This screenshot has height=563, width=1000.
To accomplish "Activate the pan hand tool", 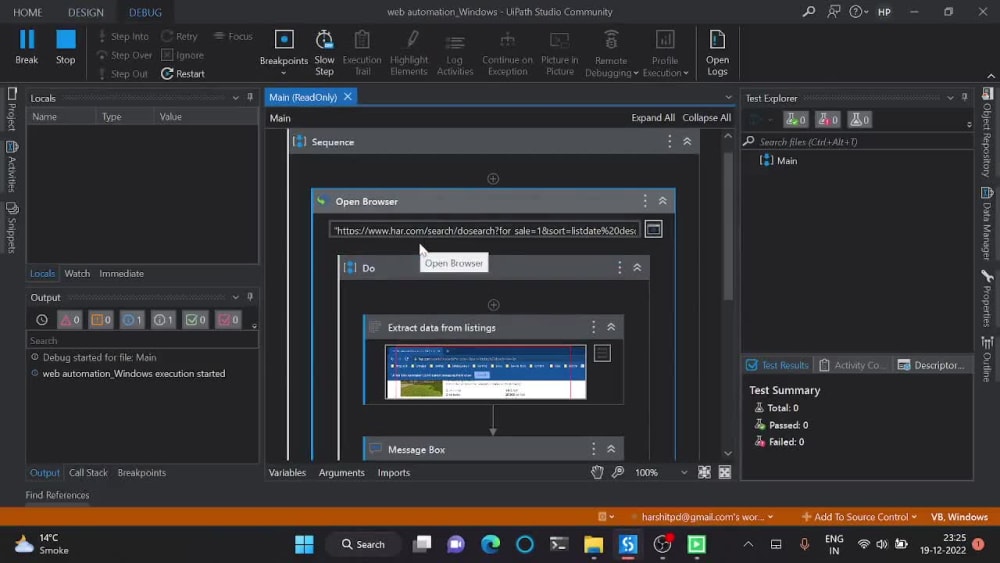I will (597, 472).
